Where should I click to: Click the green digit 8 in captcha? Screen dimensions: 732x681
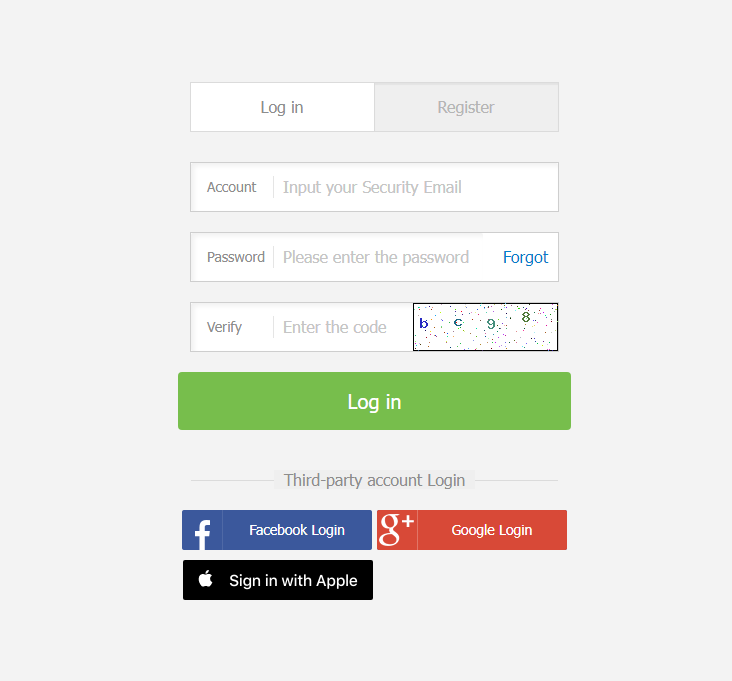[526, 317]
